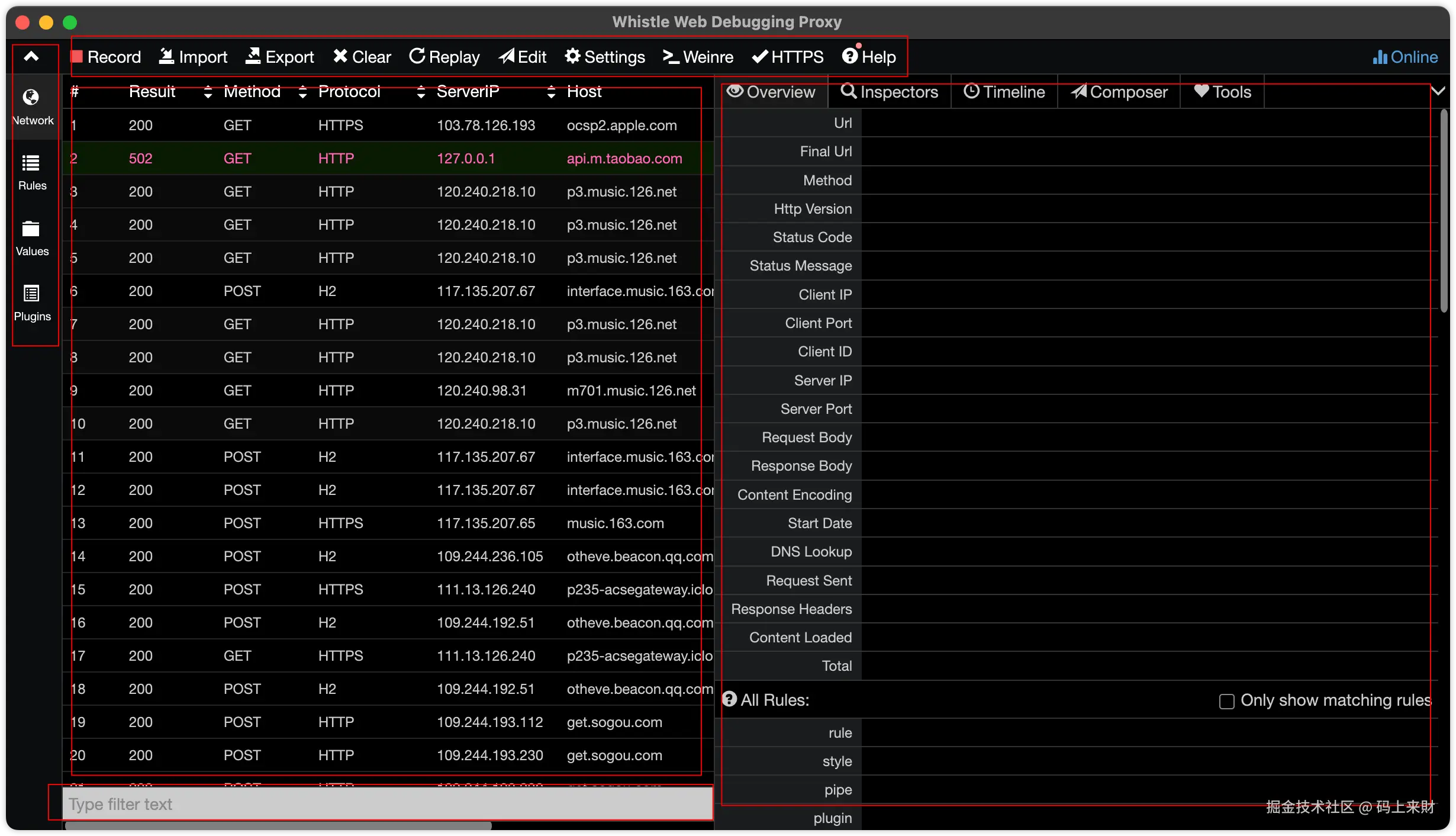Image resolution: width=1456 pixels, height=836 pixels.
Task: Expand the tabs overflow chevron at right
Action: [x=1438, y=91]
